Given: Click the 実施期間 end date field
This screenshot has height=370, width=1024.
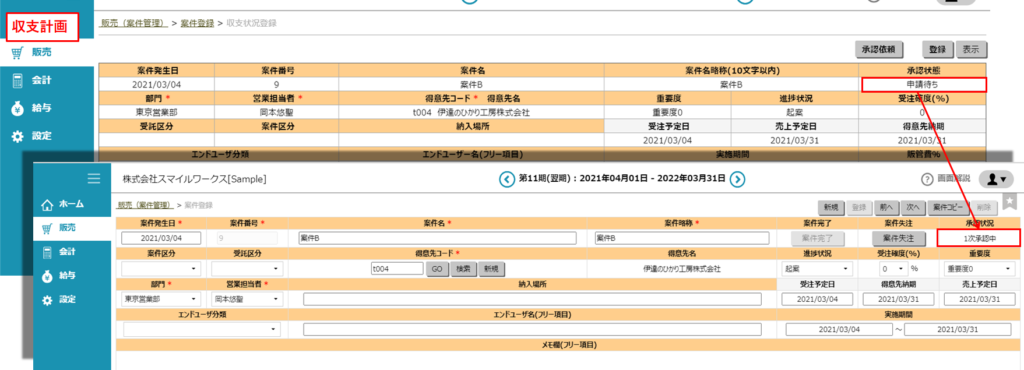Looking at the screenshot, I should click(x=957, y=330).
